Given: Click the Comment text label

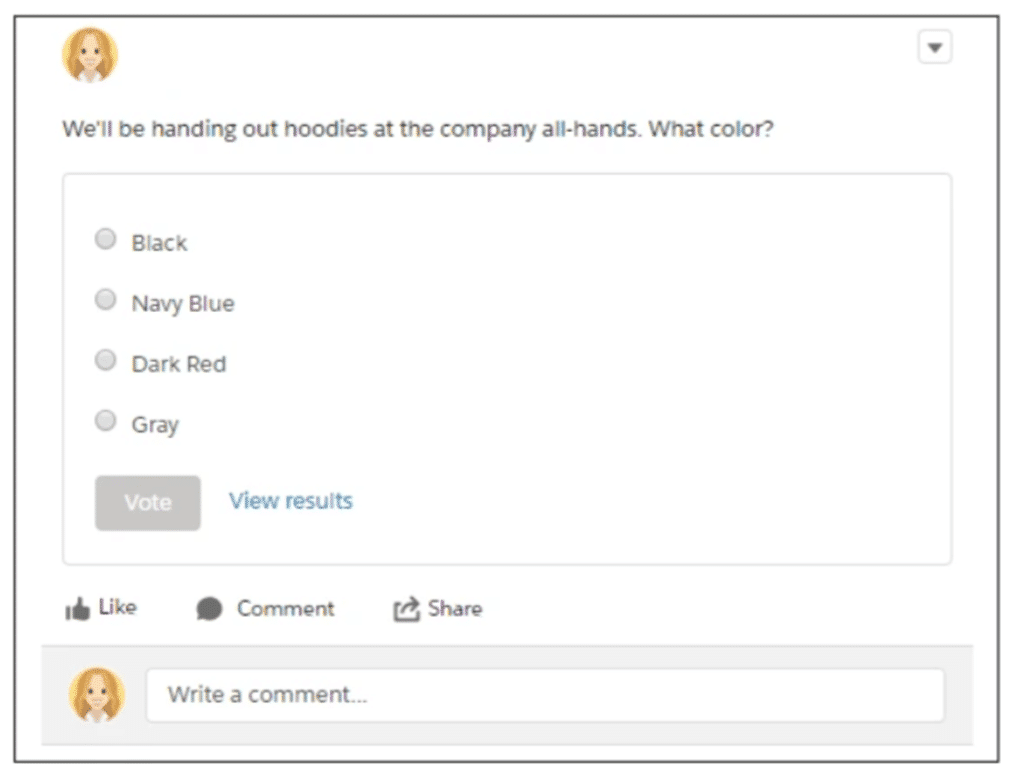Looking at the screenshot, I should 285,609.
